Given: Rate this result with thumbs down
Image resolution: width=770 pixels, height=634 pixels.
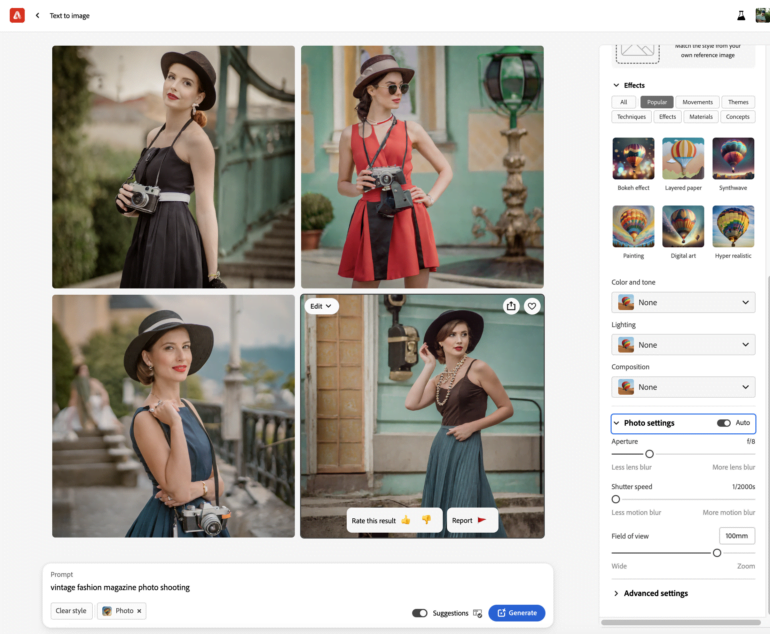Looking at the screenshot, I should [426, 520].
